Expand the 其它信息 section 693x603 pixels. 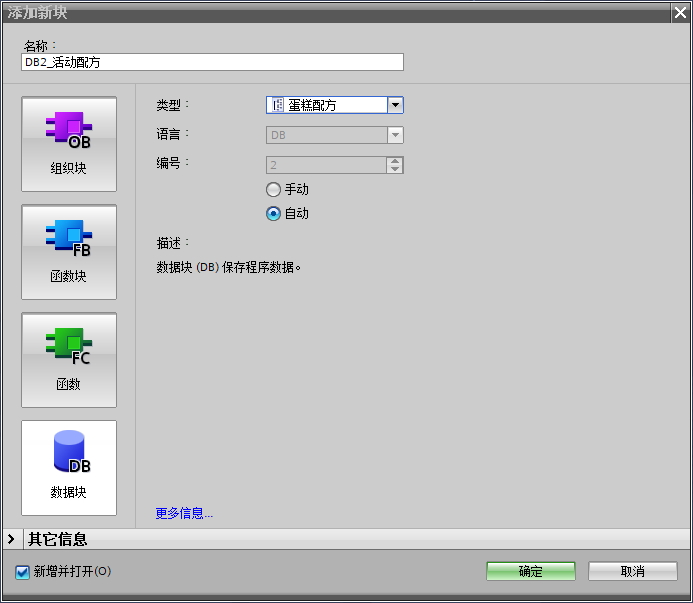click(x=11, y=539)
